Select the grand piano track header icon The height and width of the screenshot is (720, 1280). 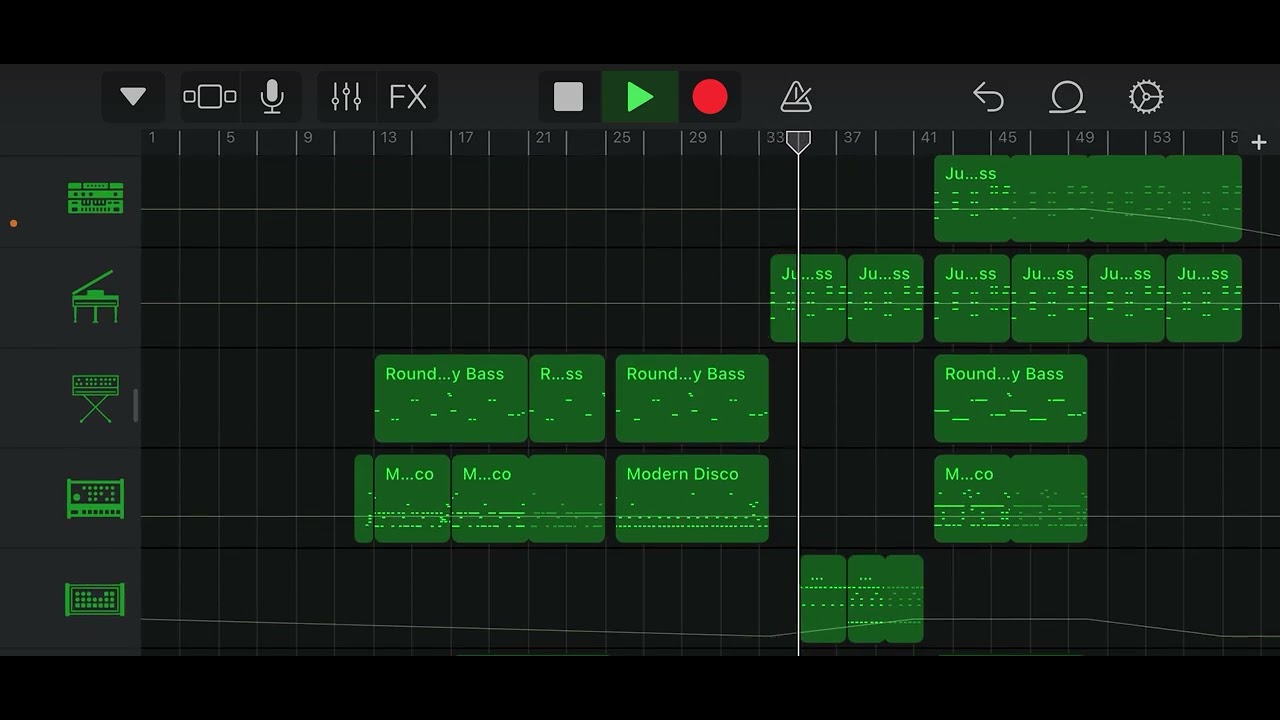(x=96, y=297)
